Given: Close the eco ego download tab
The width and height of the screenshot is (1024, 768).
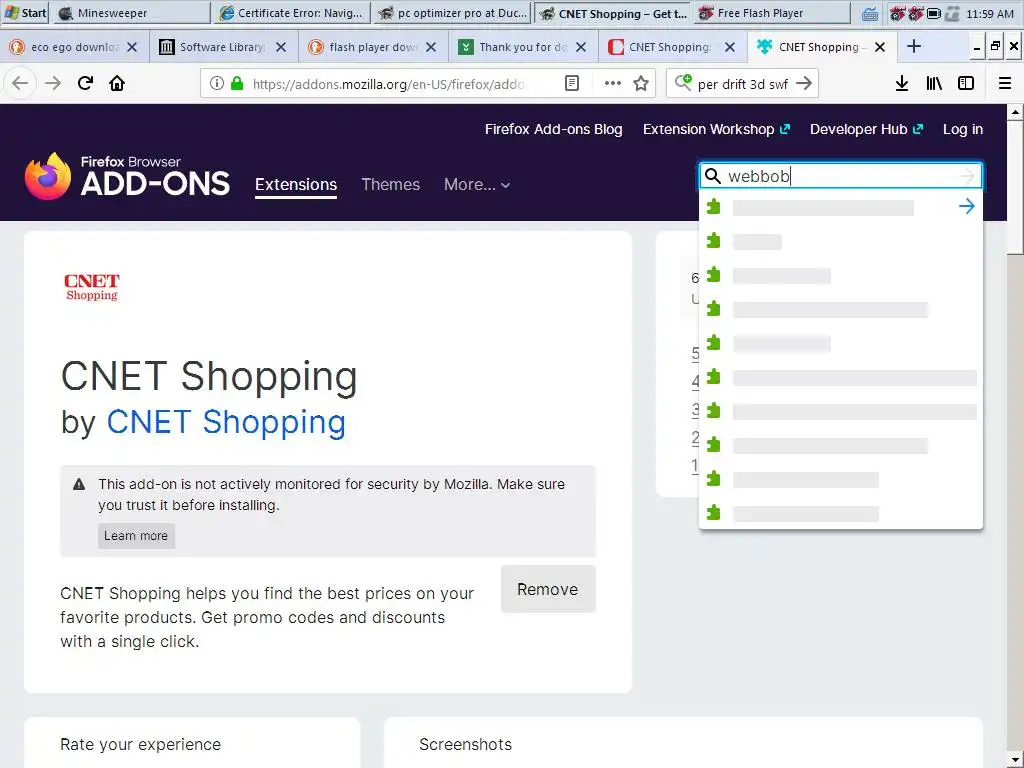Looking at the screenshot, I should click(x=132, y=47).
